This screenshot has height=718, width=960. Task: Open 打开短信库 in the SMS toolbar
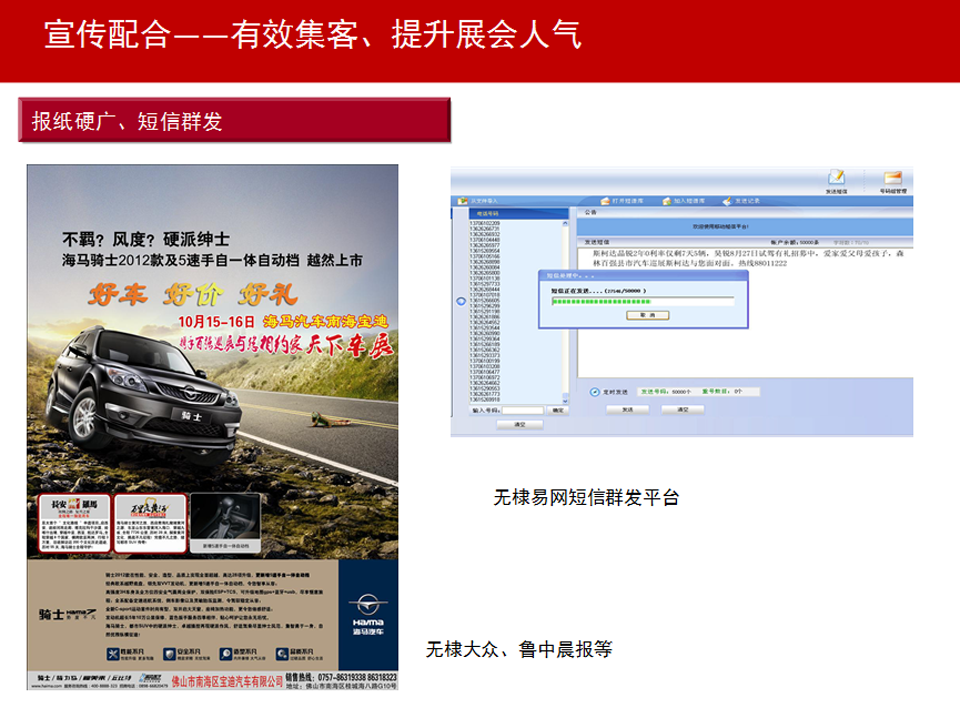(x=622, y=201)
